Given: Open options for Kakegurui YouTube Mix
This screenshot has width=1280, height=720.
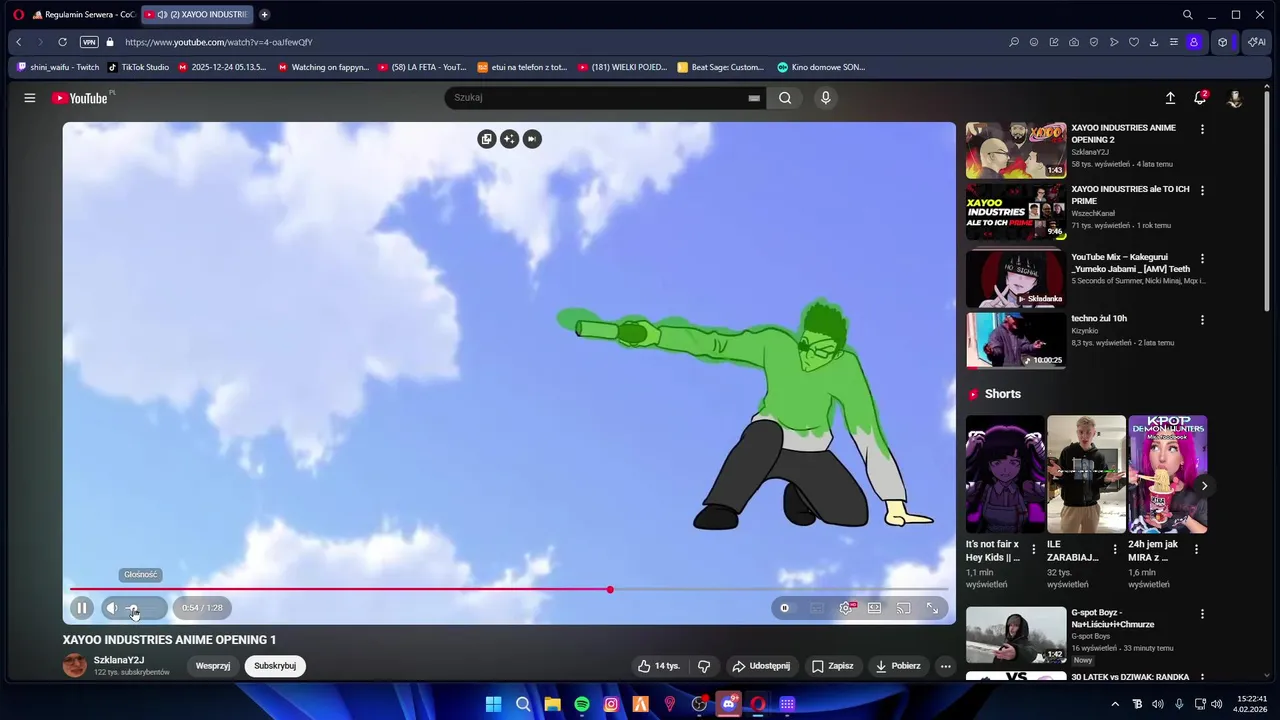Looking at the screenshot, I should [x=1202, y=258].
